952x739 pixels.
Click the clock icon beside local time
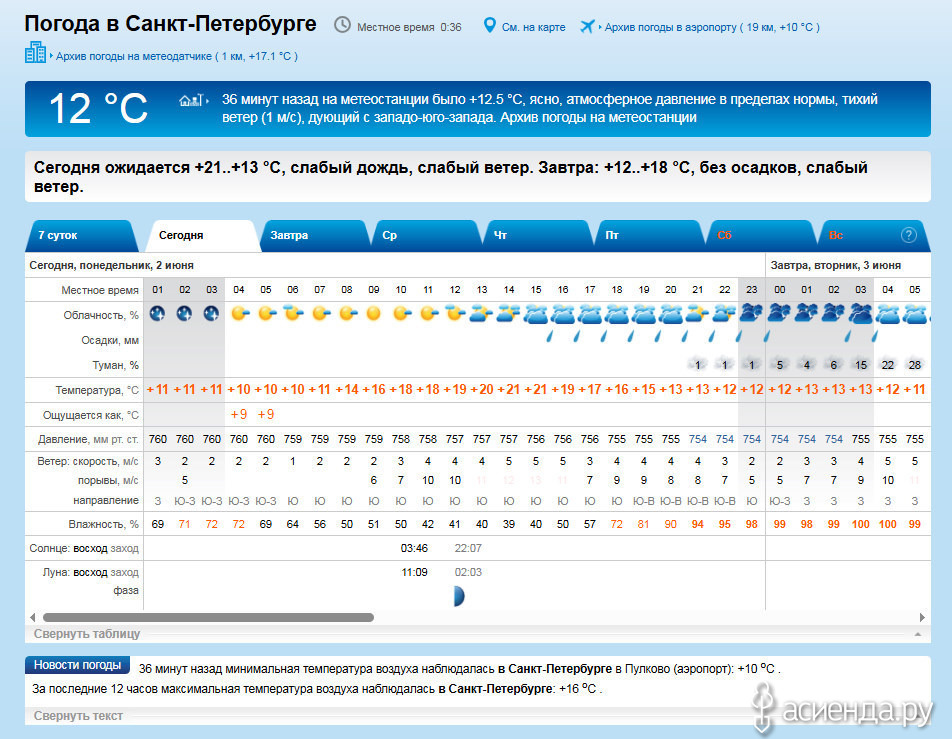(342, 26)
